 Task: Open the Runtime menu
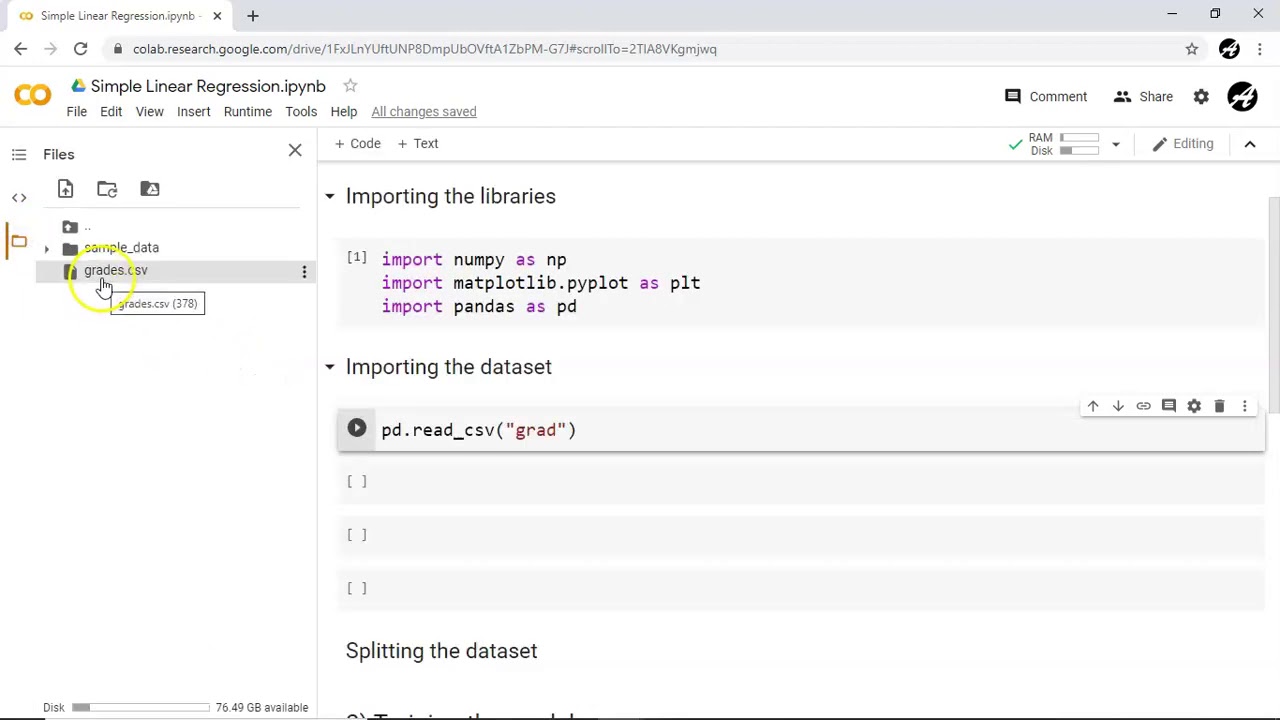248,111
